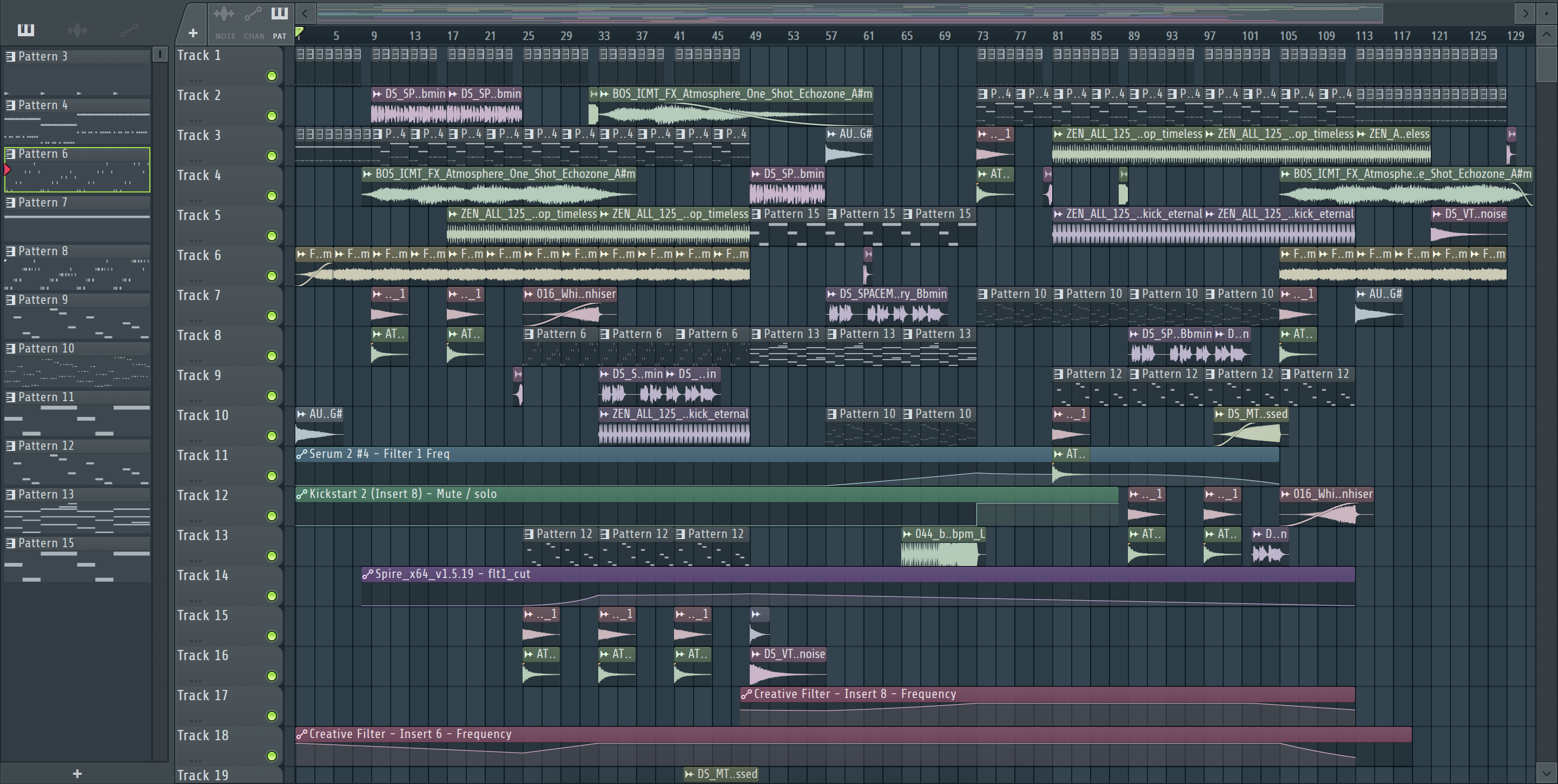
Task: Open the Serum 2 #4 Filter 1 Freq clip menu
Action: coord(302,454)
